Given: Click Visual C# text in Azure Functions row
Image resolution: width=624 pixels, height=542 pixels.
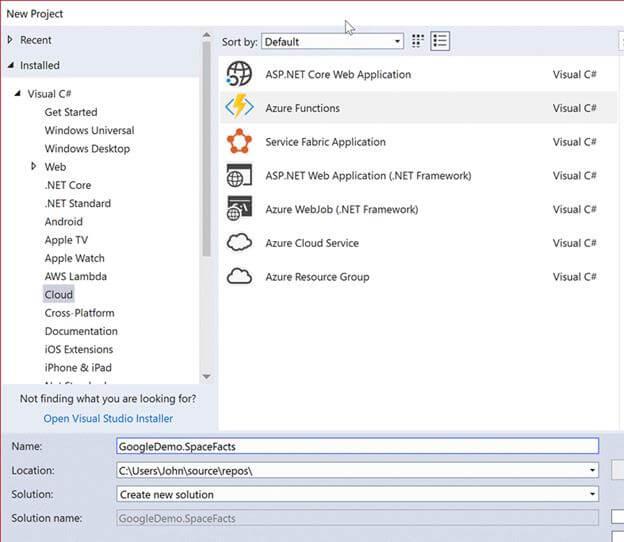Looking at the screenshot, I should (574, 108).
